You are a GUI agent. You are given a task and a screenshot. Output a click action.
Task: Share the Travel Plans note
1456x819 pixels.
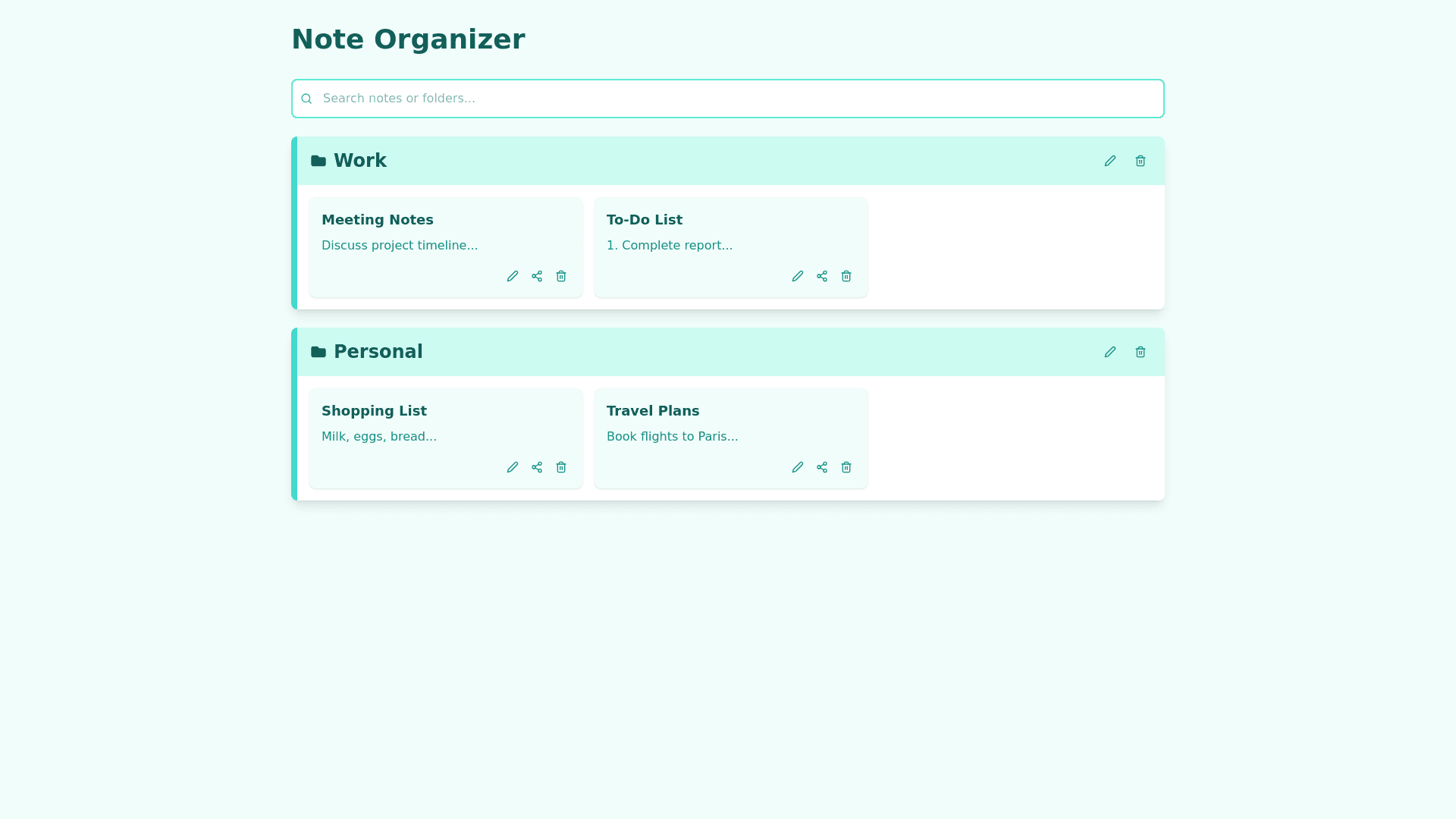click(x=822, y=467)
